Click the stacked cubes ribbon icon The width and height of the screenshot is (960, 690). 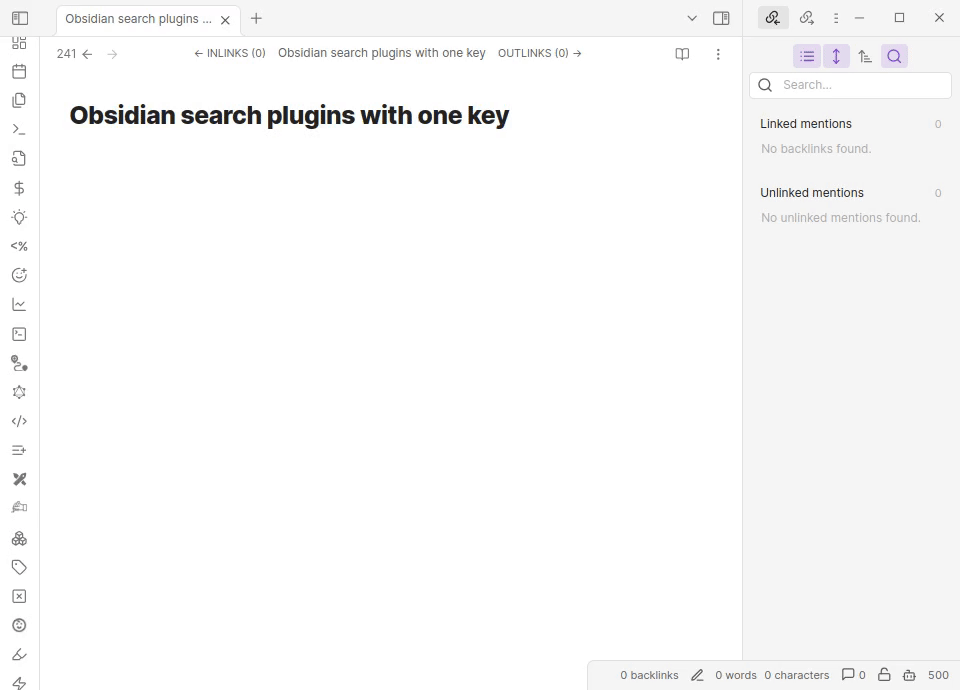[19, 538]
